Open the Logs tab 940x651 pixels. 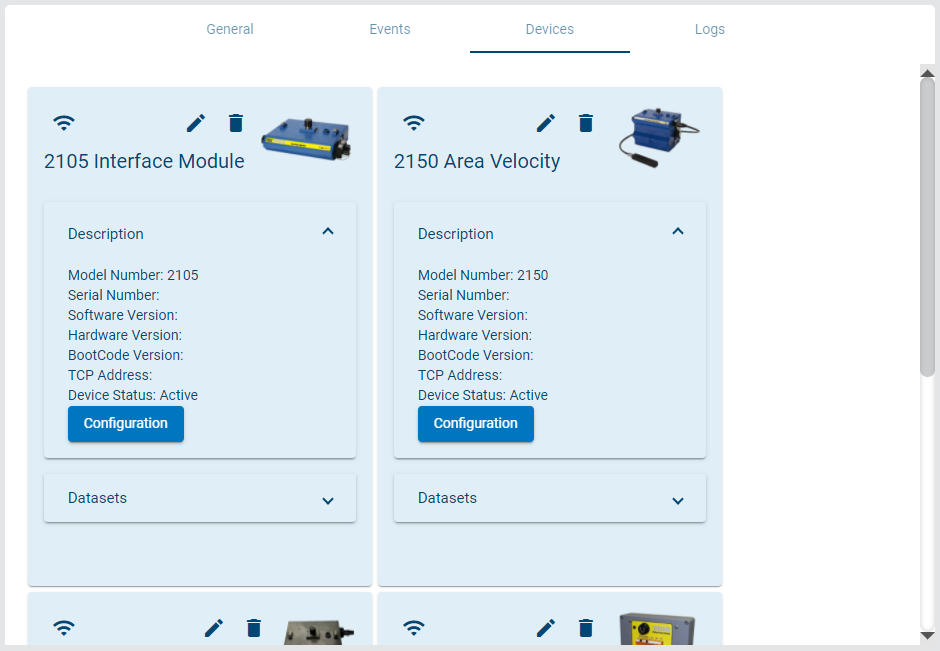[710, 29]
